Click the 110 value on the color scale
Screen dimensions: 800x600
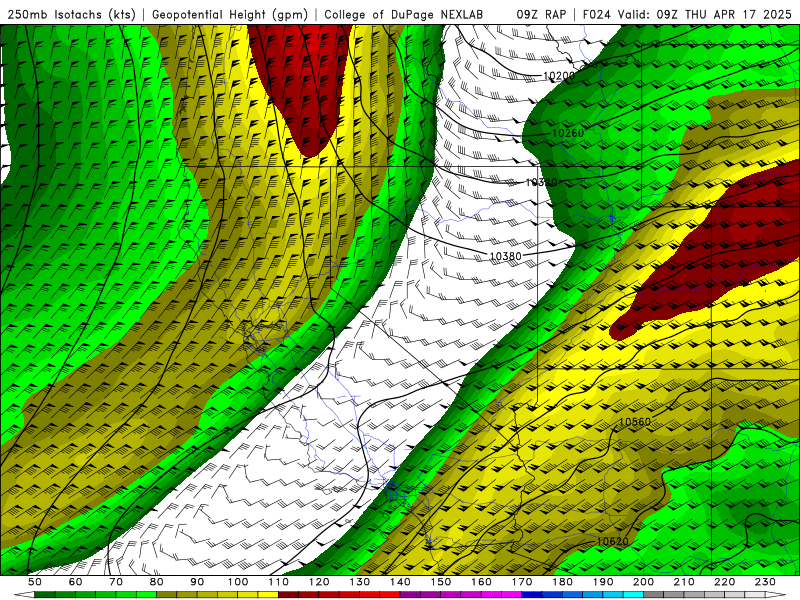tap(279, 582)
